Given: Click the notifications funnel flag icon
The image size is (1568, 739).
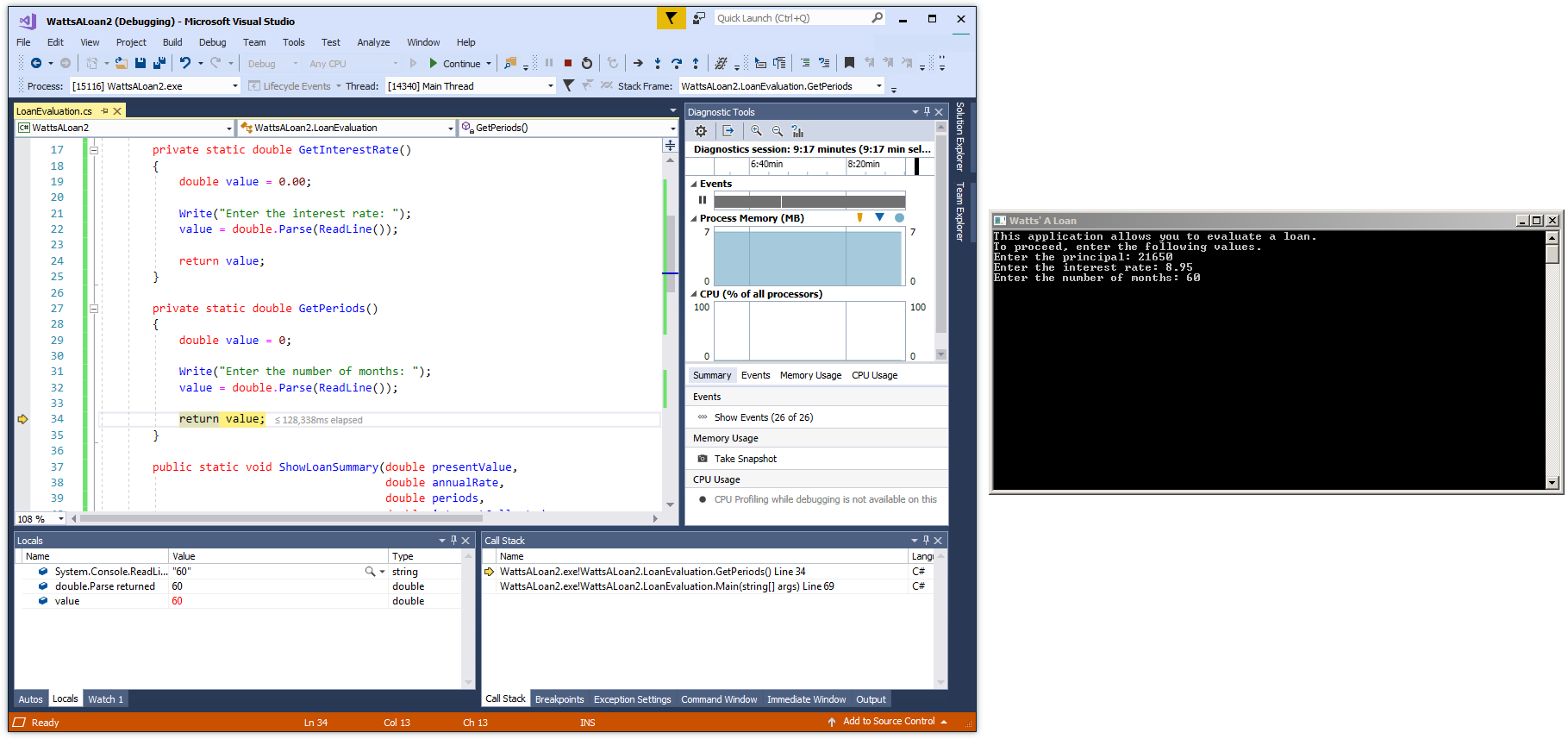Looking at the screenshot, I should click(x=671, y=17).
